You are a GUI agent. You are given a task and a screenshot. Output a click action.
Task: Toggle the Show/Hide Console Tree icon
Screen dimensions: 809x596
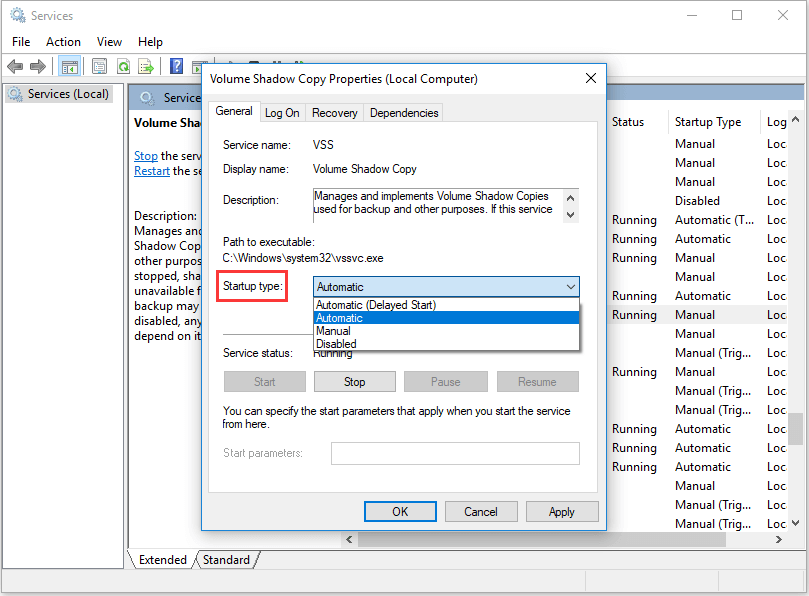[69, 66]
